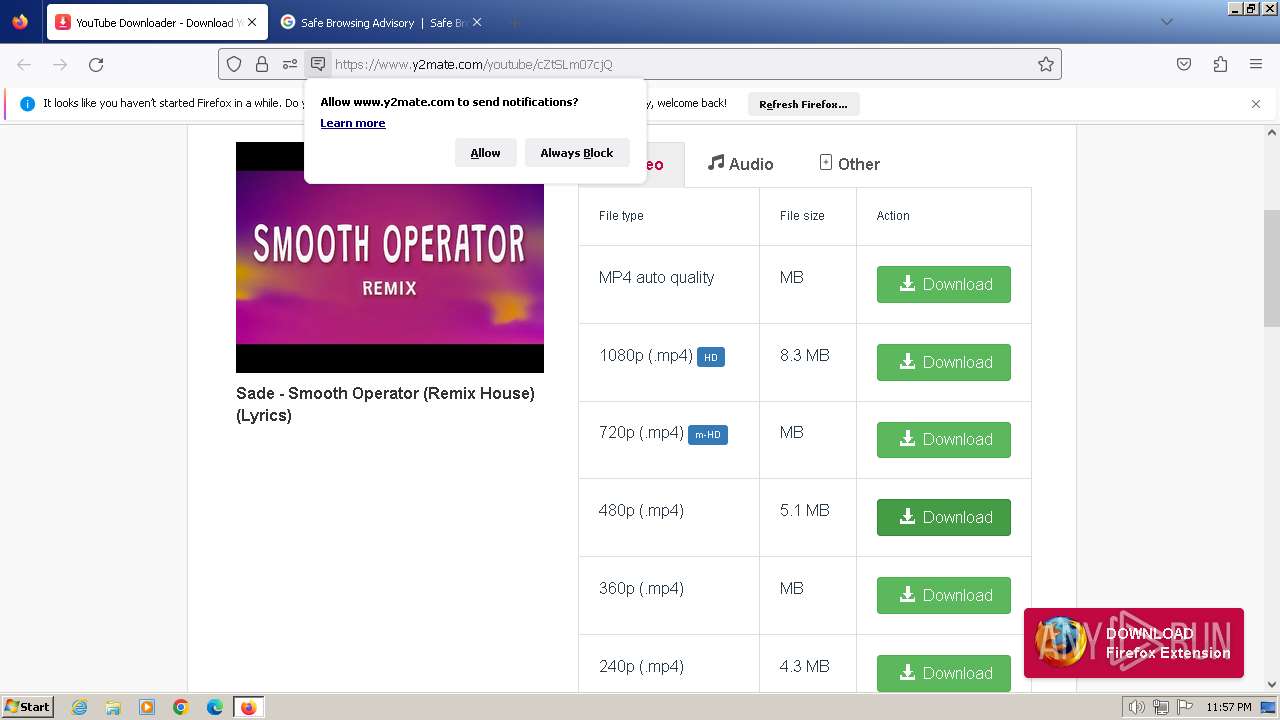Screen dimensions: 1280x720
Task: Dismiss the Firefox refresh info bar
Action: pyautogui.click(x=1256, y=103)
